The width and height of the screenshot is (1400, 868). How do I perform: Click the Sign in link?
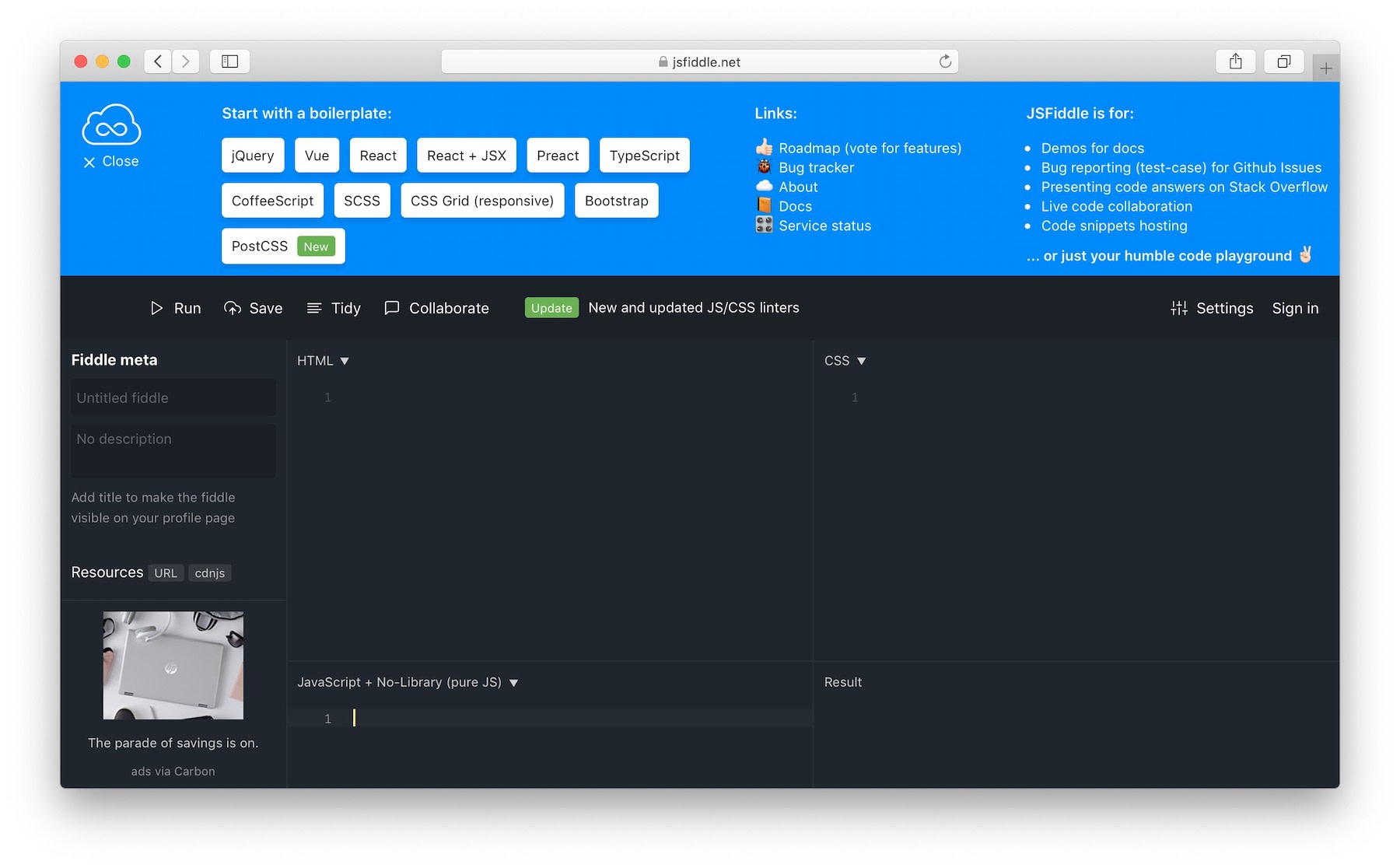[1294, 308]
